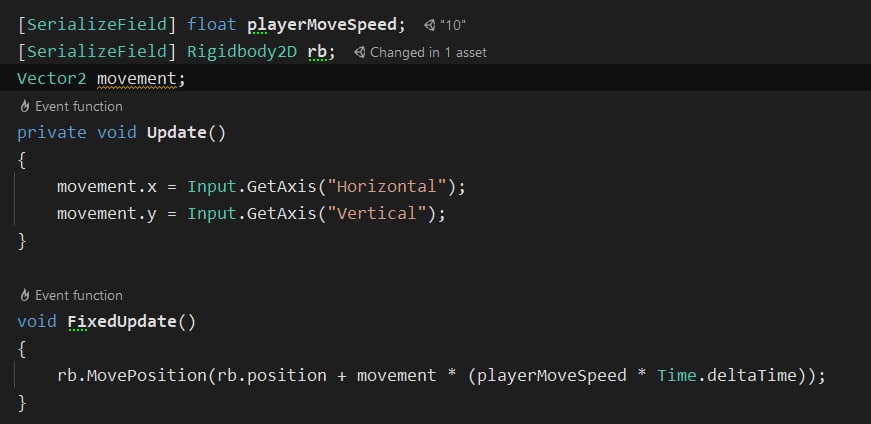Click rb.position inside MovePosition arguments

click(272, 376)
